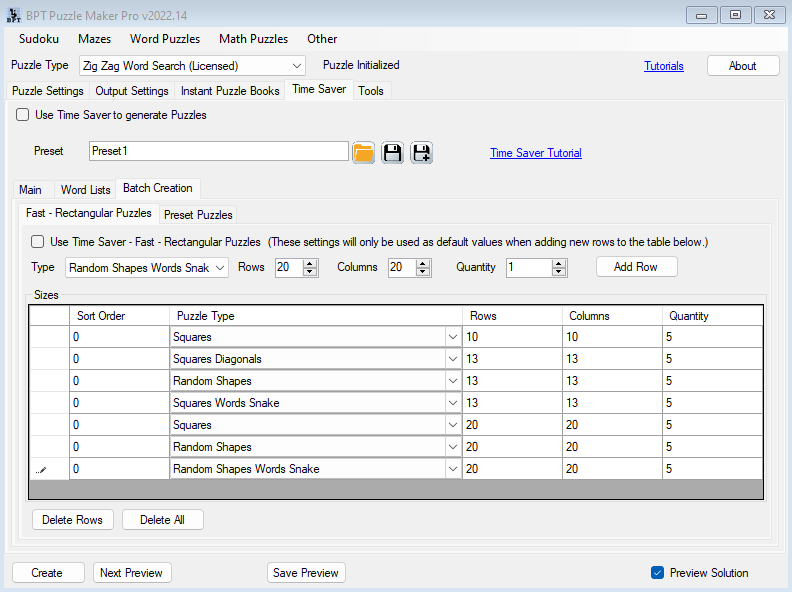This screenshot has width=792, height=592.
Task: Open the Mazes menu
Action: 94,39
